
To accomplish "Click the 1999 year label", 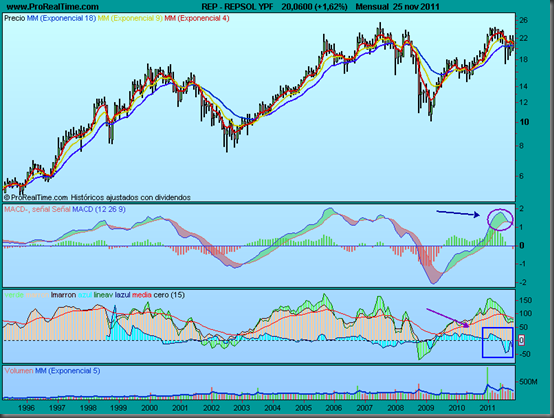I will tap(118, 408).
